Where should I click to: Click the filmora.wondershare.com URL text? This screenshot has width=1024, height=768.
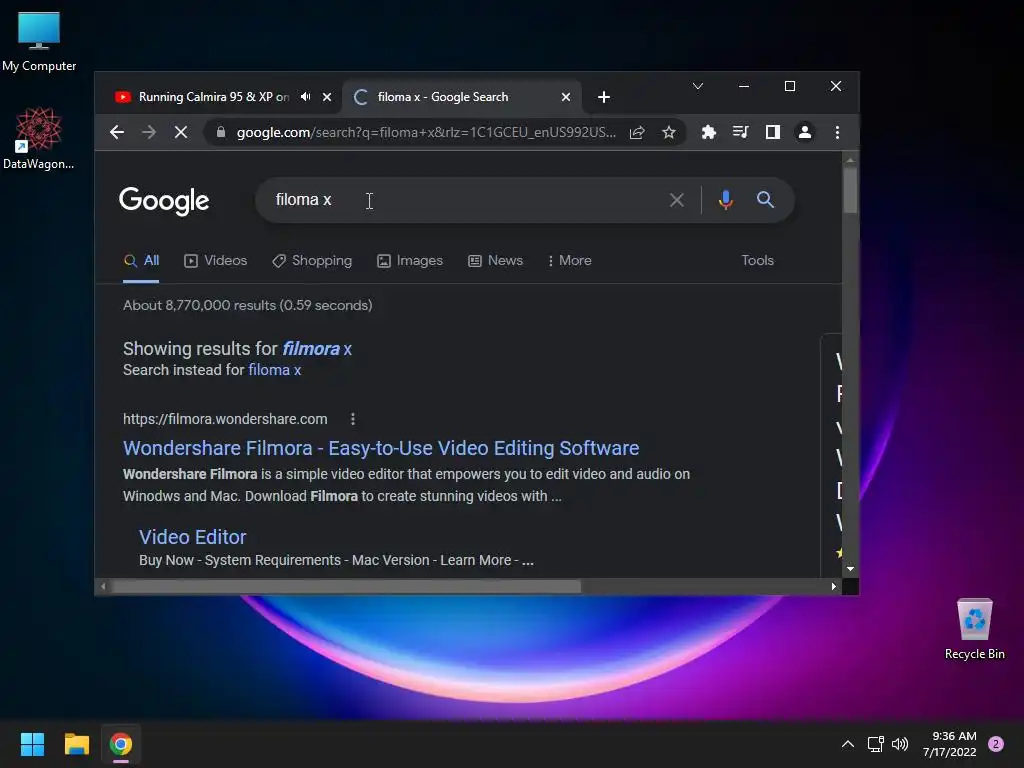pyautogui.click(x=225, y=419)
